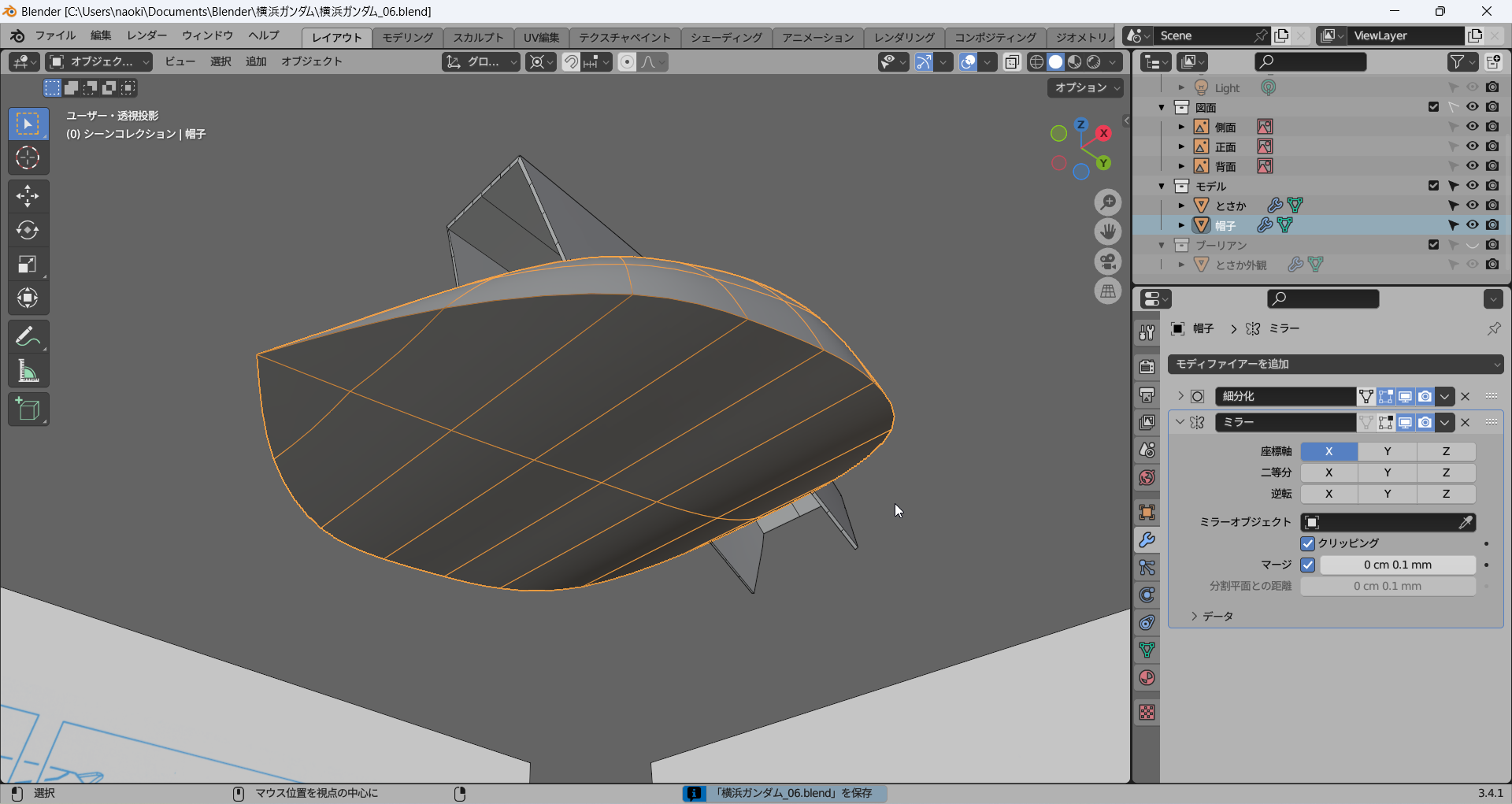The image size is (1512, 804).
Task: Expand the データ section
Action: (x=1195, y=616)
